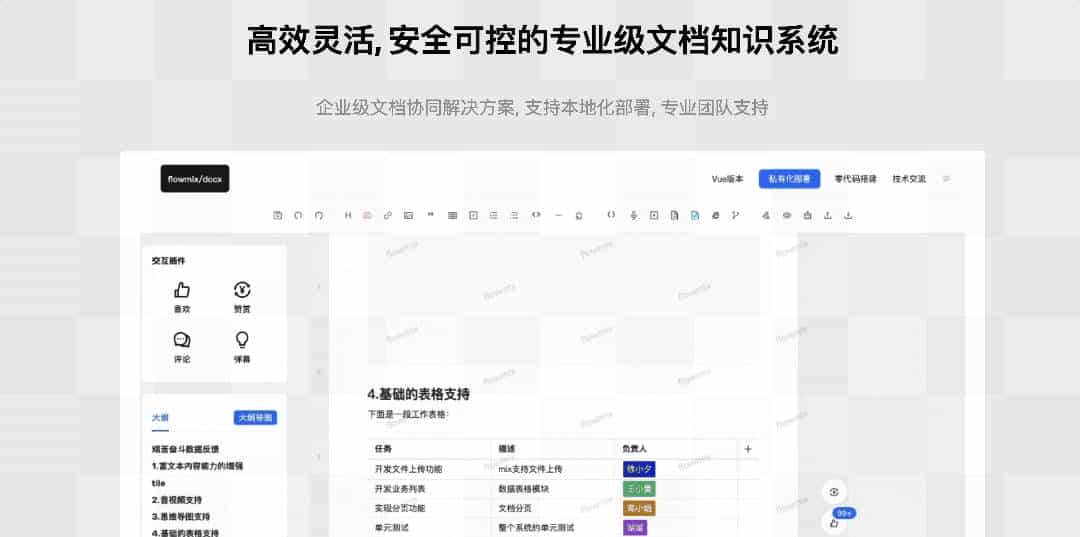1080x537 pixels.
Task: Jump to outline item 4.基础的表格支持
Action: [185, 533]
